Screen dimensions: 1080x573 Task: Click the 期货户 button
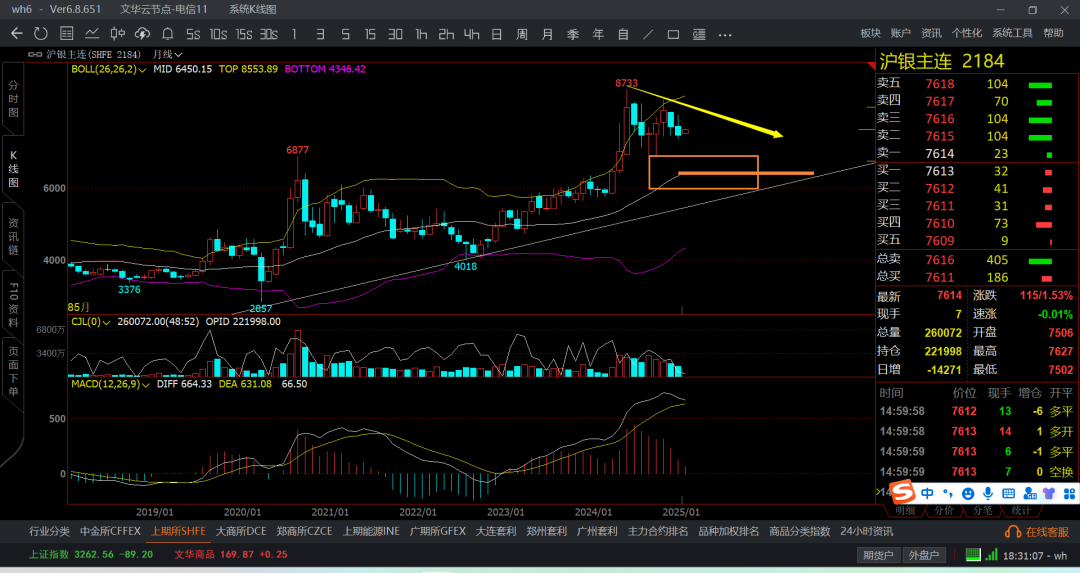[878, 555]
